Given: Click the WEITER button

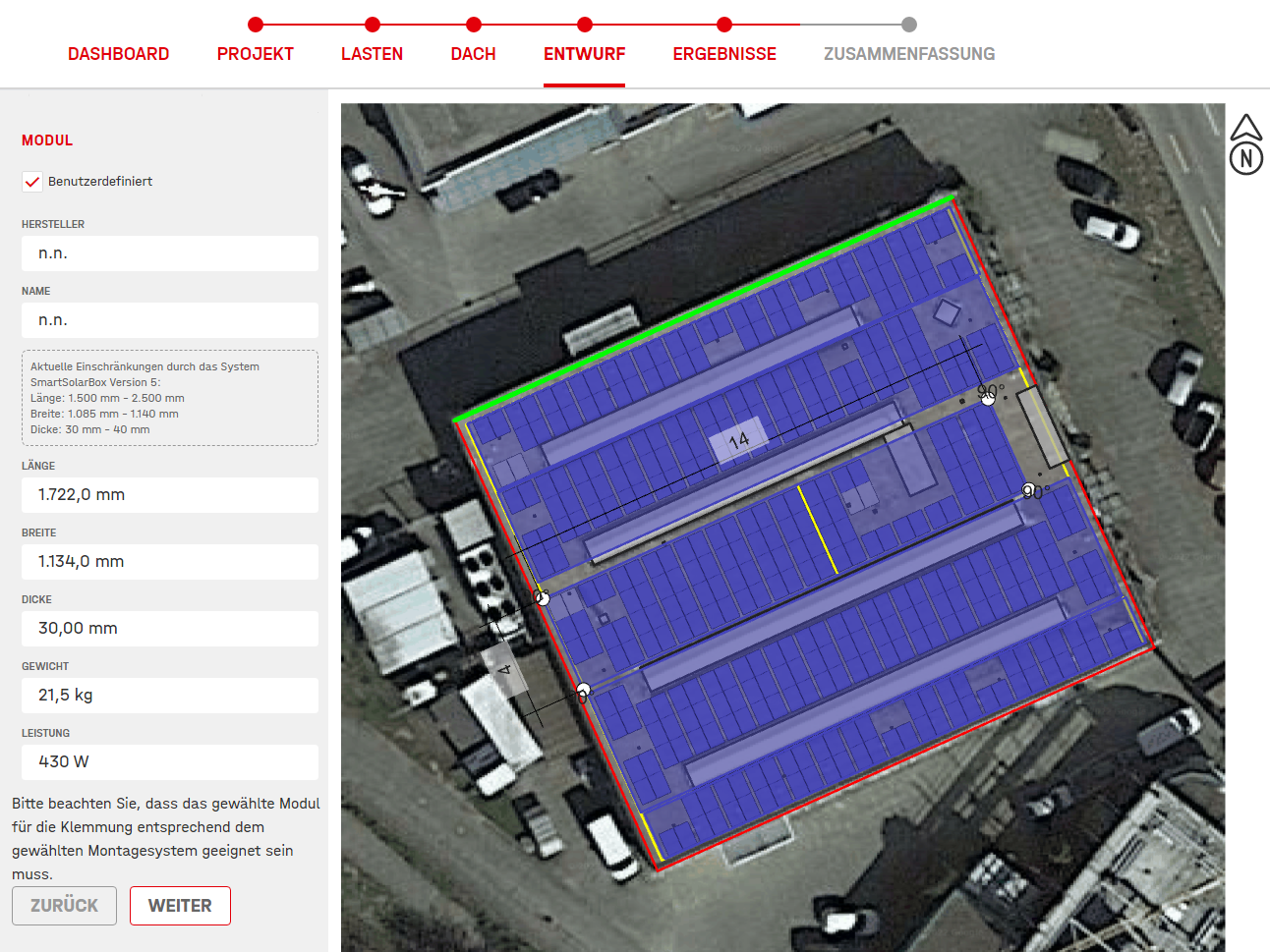Looking at the screenshot, I should (x=180, y=905).
